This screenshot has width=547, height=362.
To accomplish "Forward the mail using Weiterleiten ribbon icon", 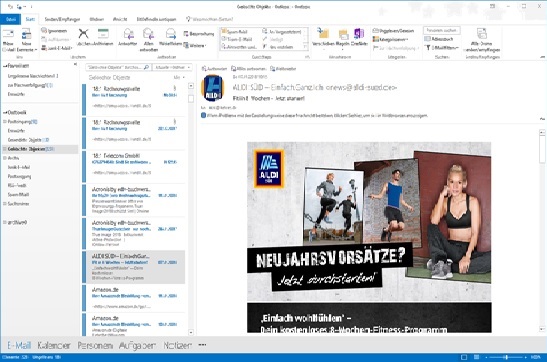I will pos(171,37).
